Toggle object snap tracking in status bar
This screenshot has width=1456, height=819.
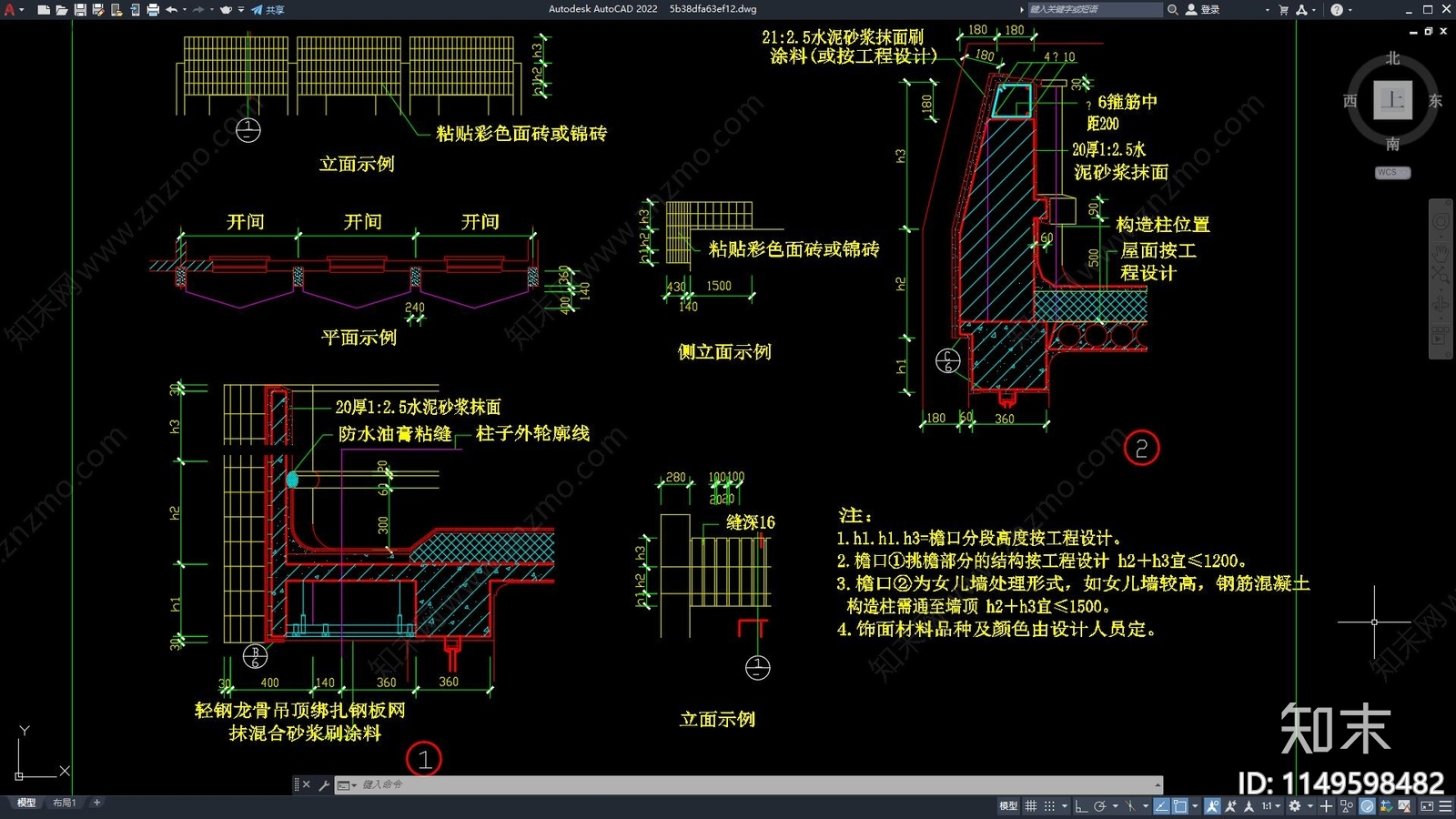coord(1161,805)
